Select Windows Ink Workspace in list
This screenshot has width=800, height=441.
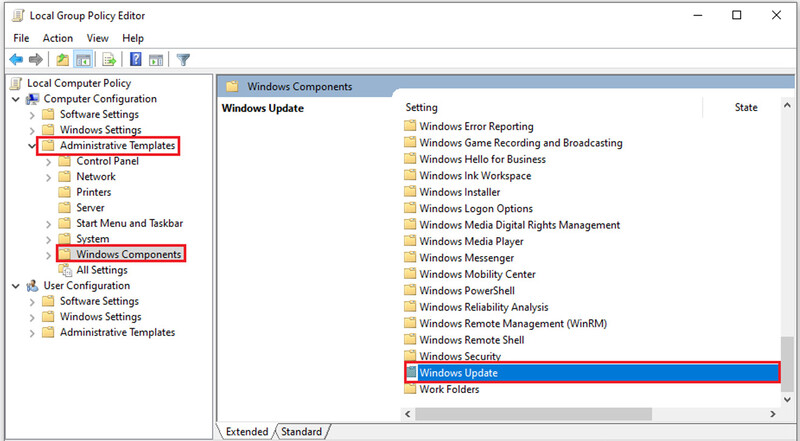tap(475, 176)
